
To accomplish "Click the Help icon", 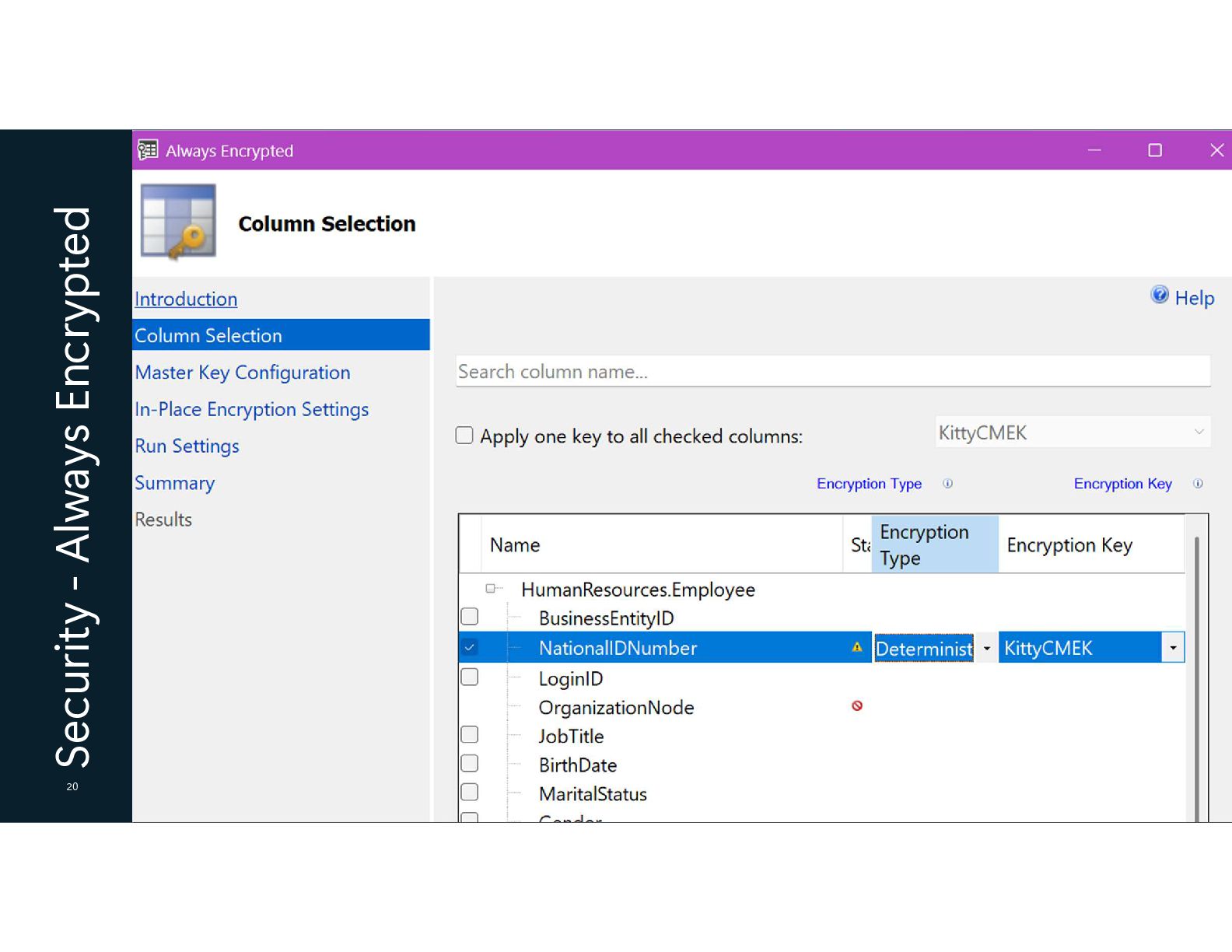I will [x=1159, y=295].
